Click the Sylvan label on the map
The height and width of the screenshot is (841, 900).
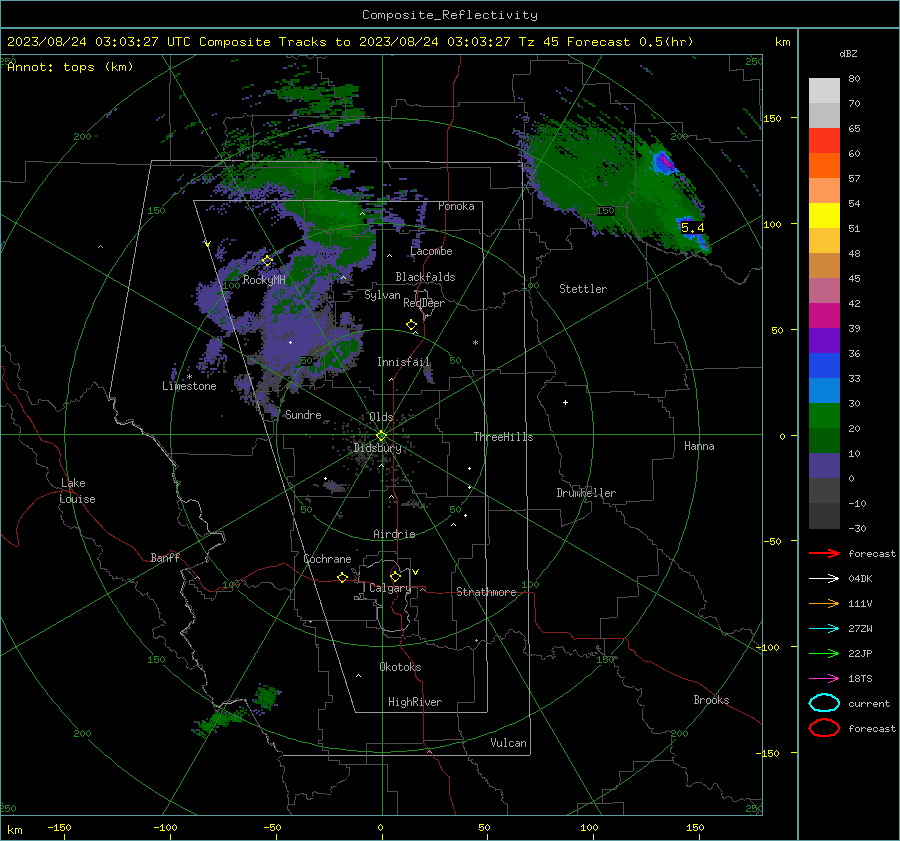382,295
